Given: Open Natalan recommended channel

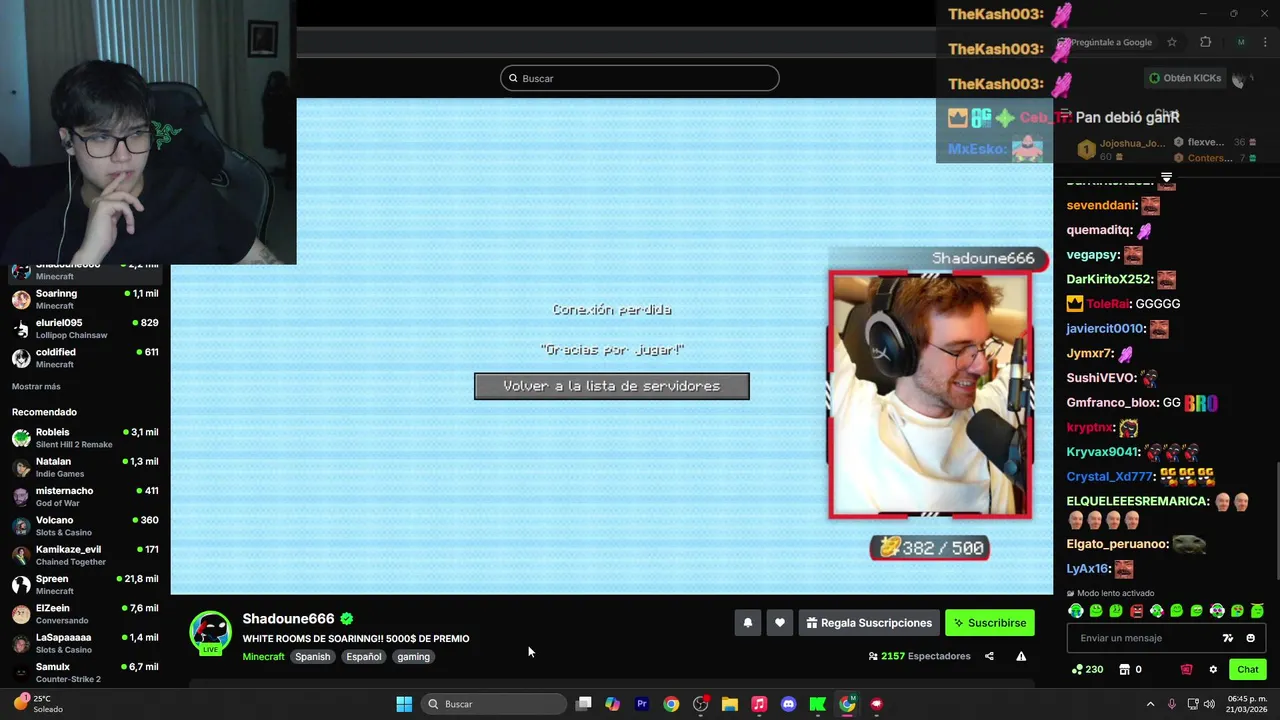Looking at the screenshot, I should [x=85, y=467].
